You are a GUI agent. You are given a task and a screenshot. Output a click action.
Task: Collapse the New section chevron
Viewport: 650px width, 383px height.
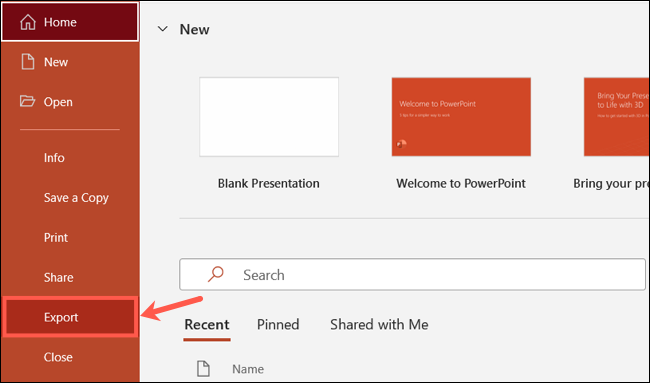coord(163,29)
